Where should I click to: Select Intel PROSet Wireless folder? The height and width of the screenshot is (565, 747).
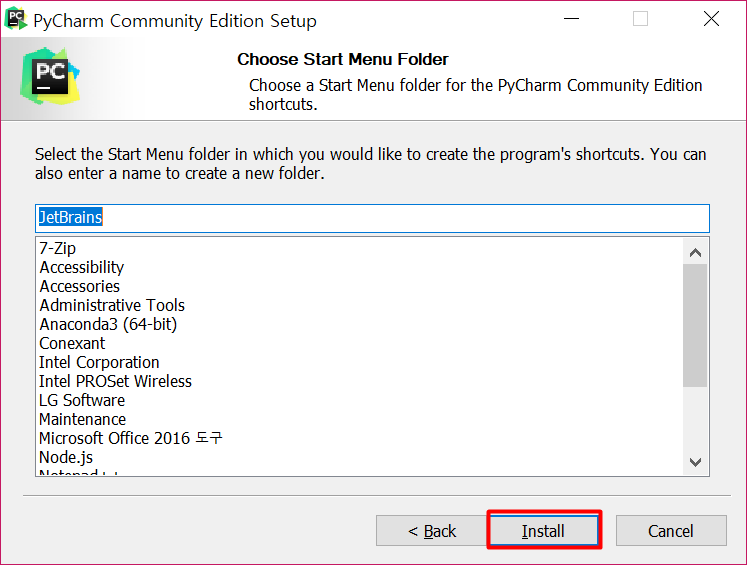115,381
